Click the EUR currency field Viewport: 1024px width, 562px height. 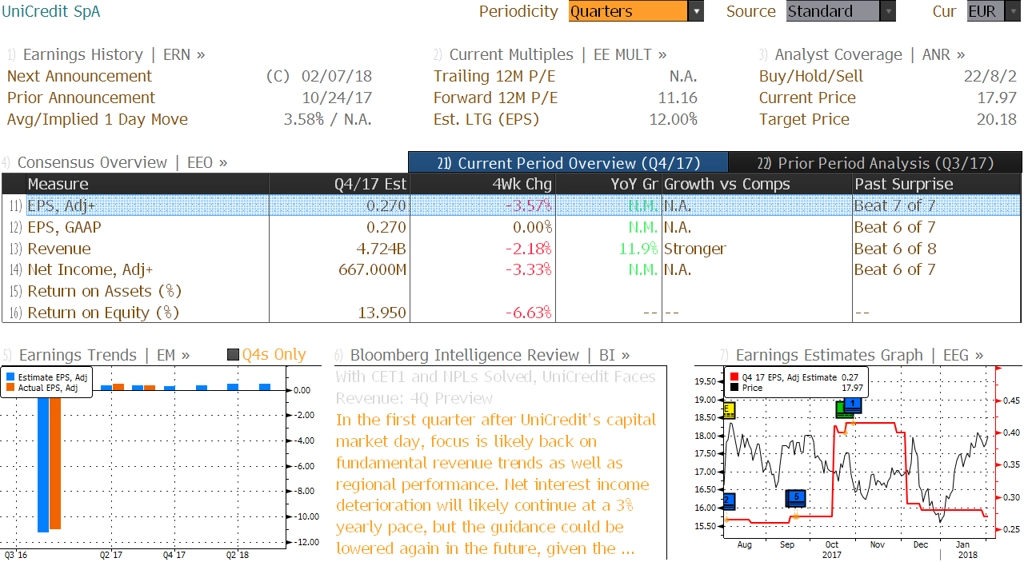(x=988, y=11)
